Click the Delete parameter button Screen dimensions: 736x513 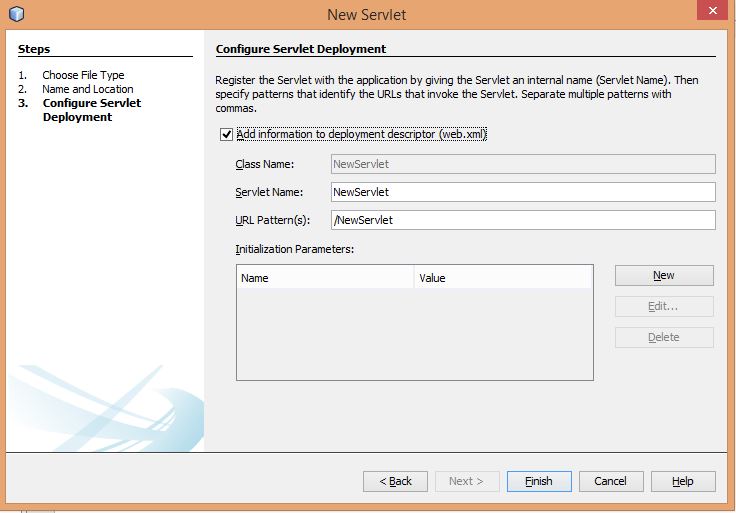pos(664,338)
